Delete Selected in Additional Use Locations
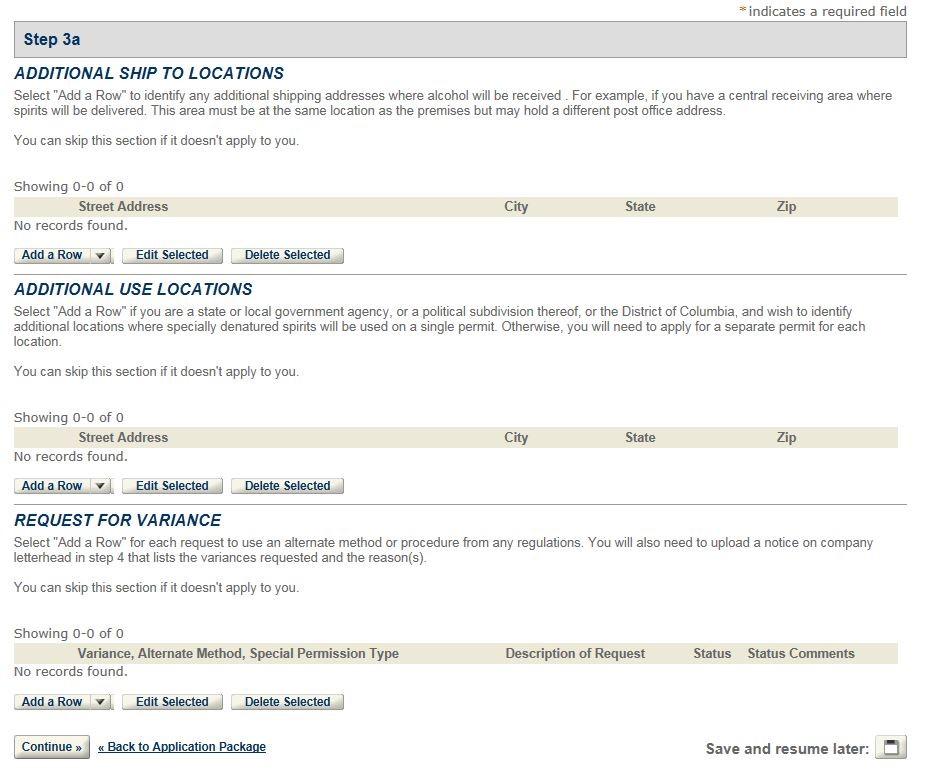The image size is (926, 779). 287,486
